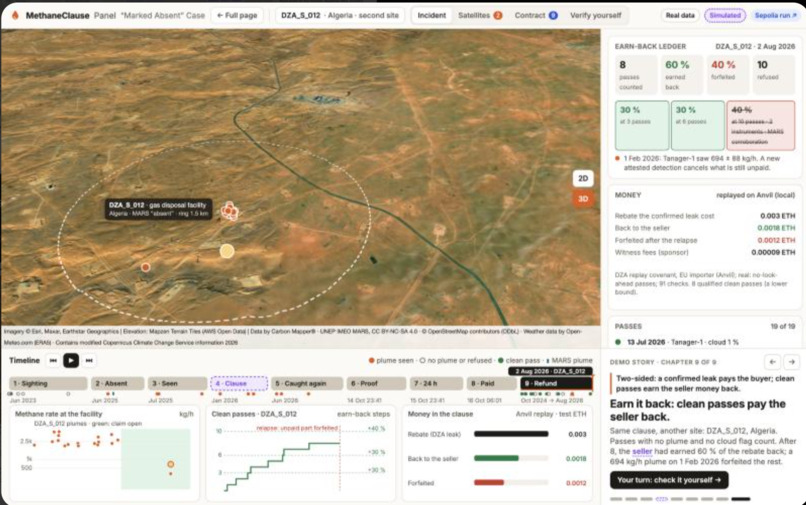Click the 60 % earned back stat

(x=682, y=75)
